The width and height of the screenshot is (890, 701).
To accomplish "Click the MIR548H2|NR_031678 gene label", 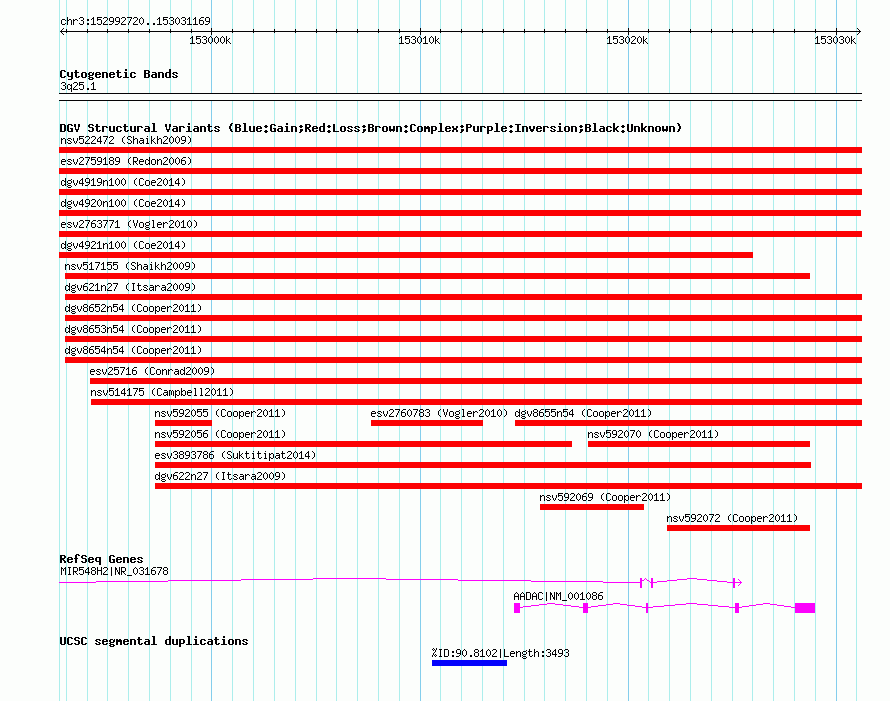I will point(114,571).
